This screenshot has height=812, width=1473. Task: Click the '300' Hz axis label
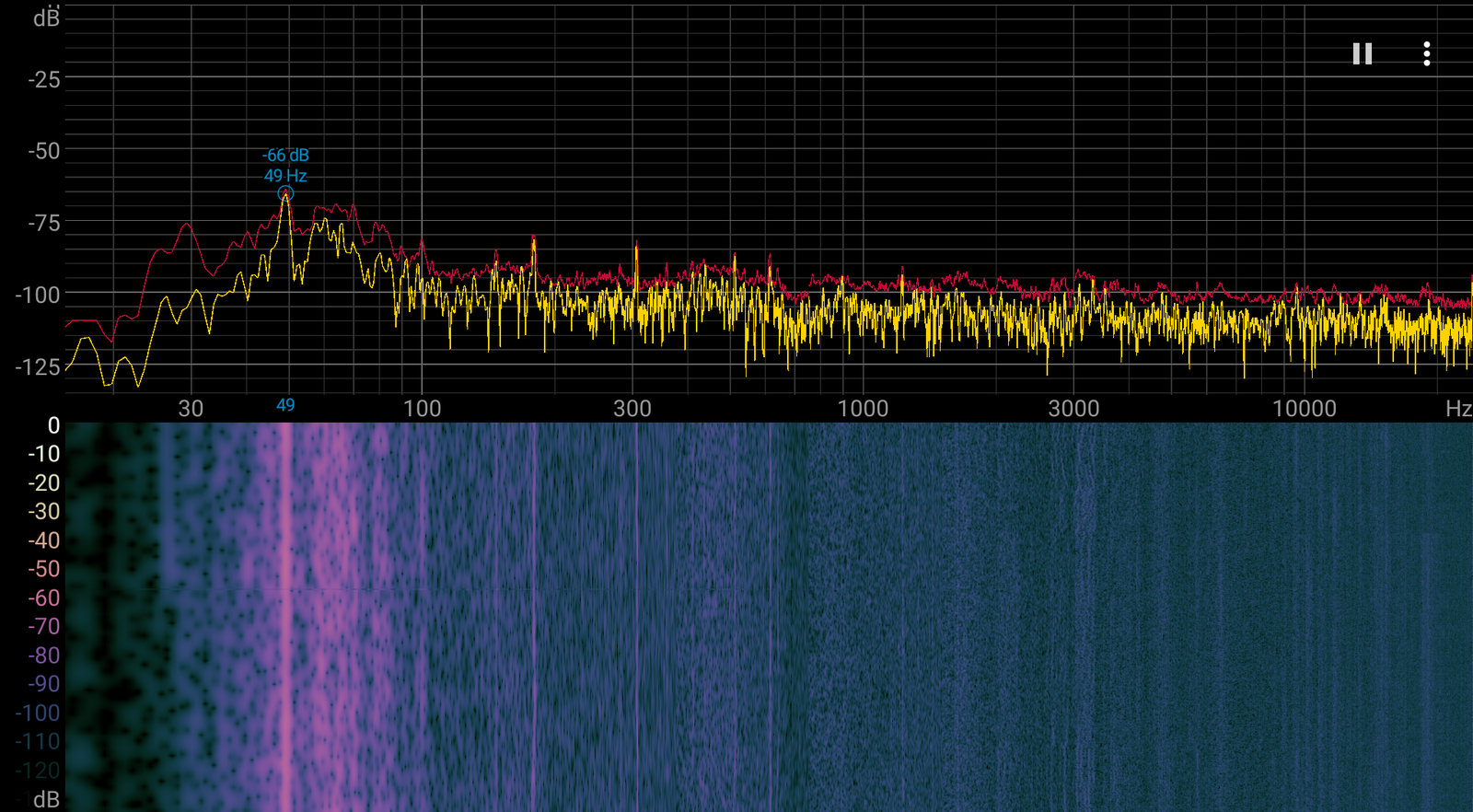point(632,408)
